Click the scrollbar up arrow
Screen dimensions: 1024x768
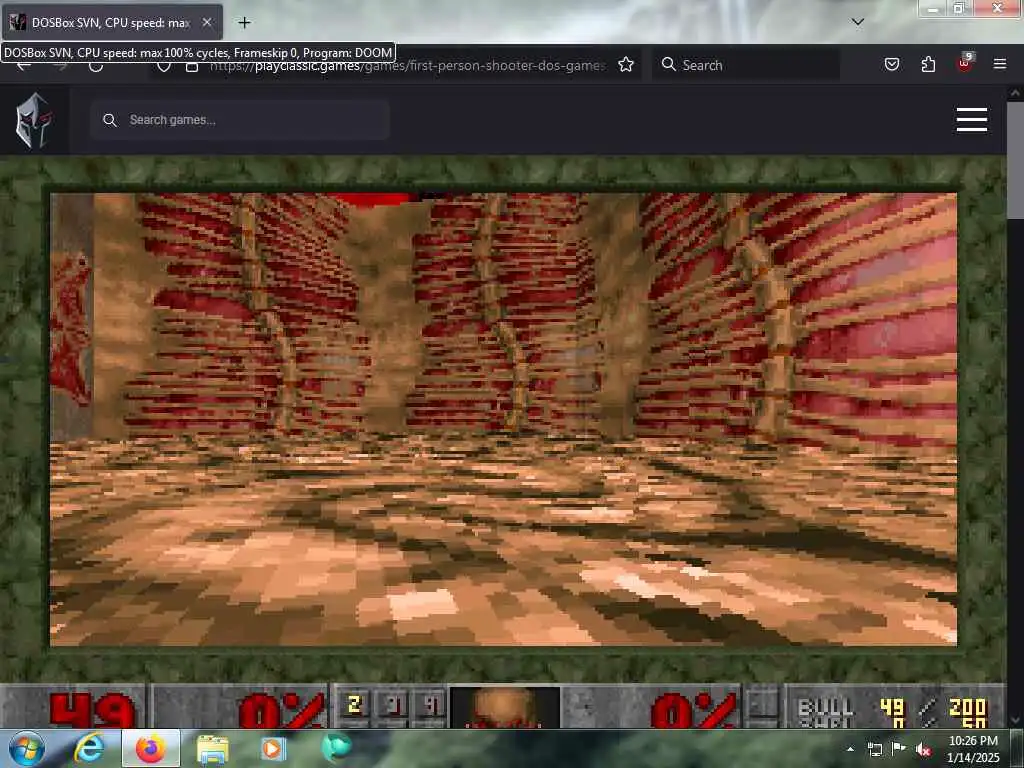pyautogui.click(x=1015, y=93)
